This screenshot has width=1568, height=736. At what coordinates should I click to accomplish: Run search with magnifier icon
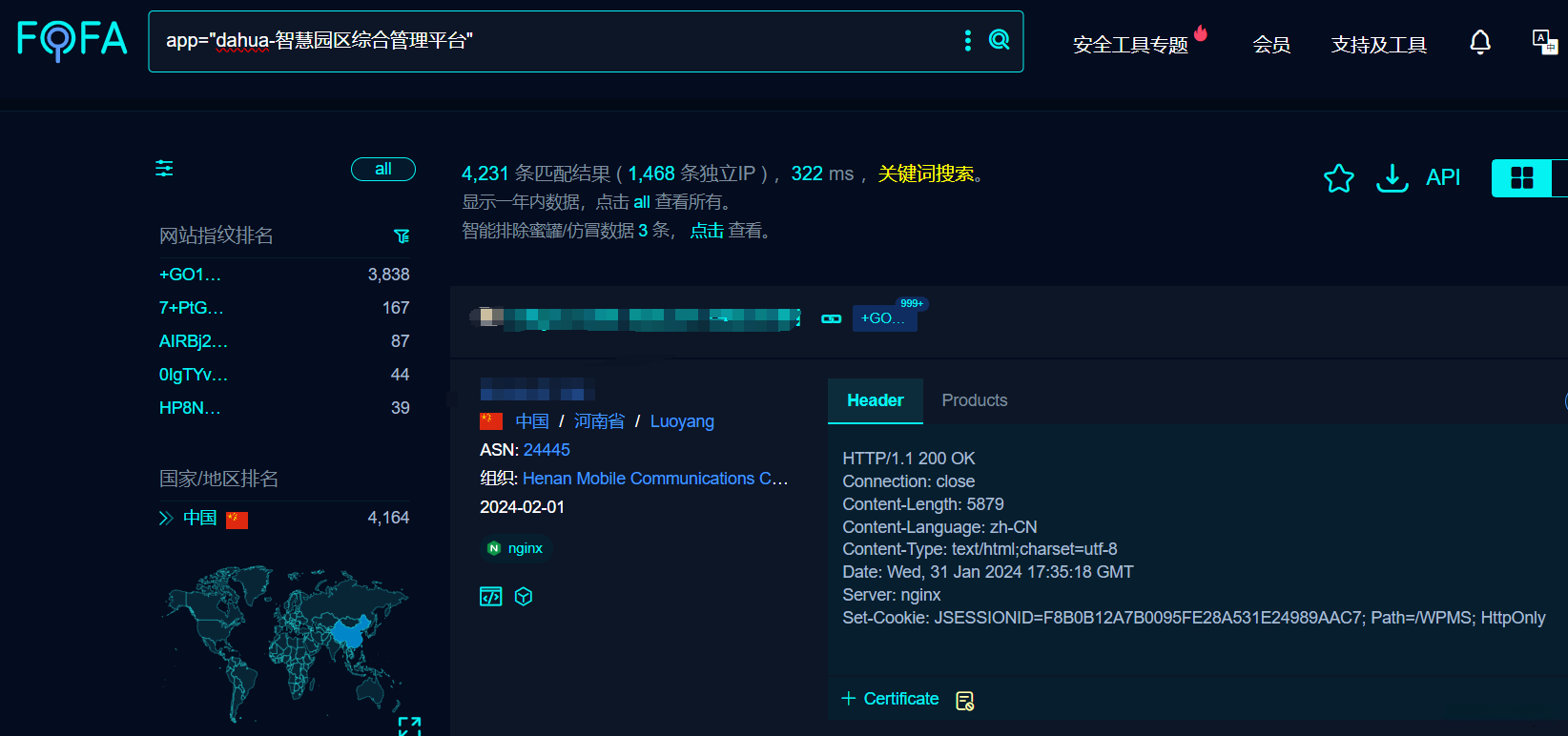[x=999, y=40]
